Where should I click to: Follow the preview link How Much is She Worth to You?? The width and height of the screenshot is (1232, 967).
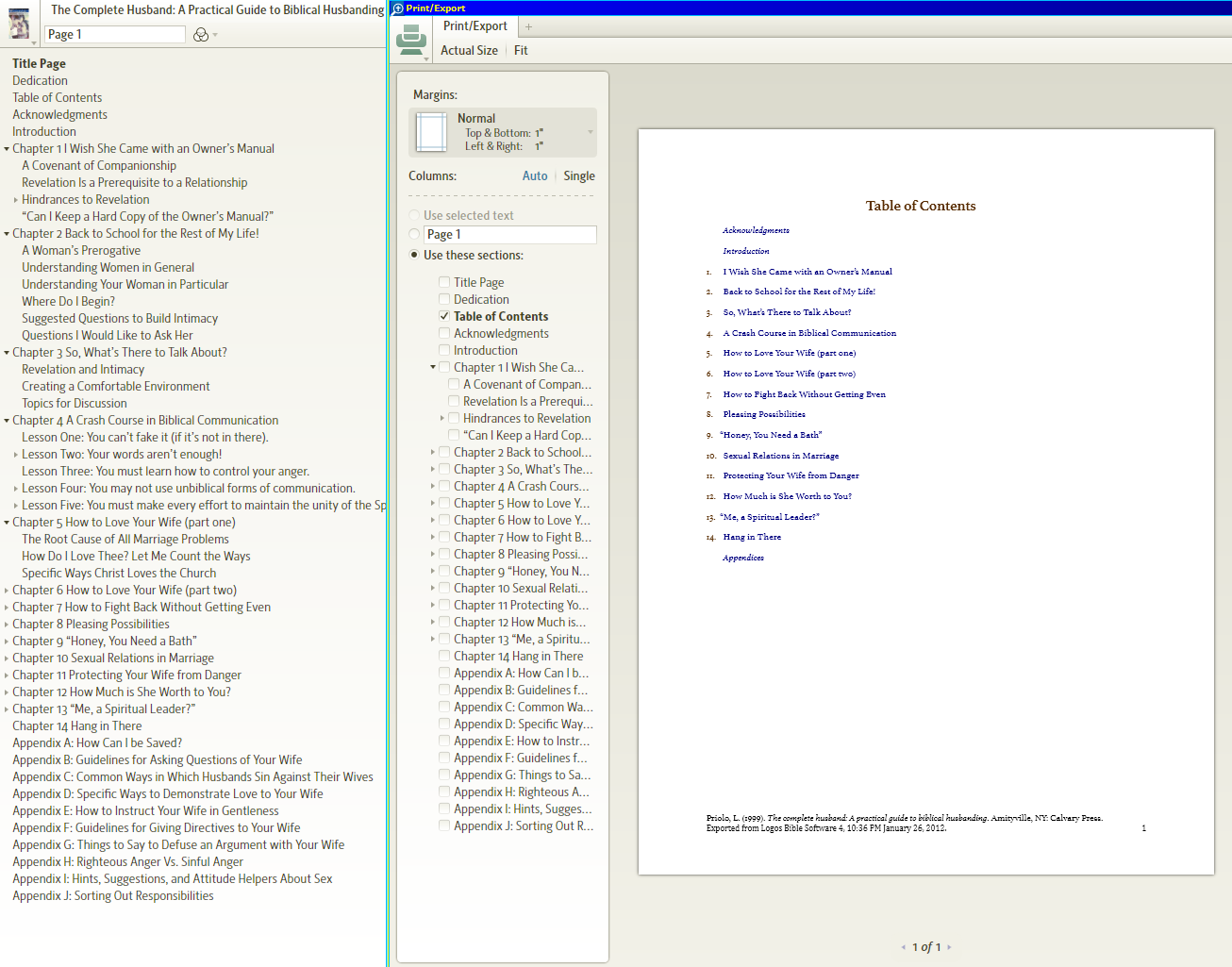tap(788, 496)
